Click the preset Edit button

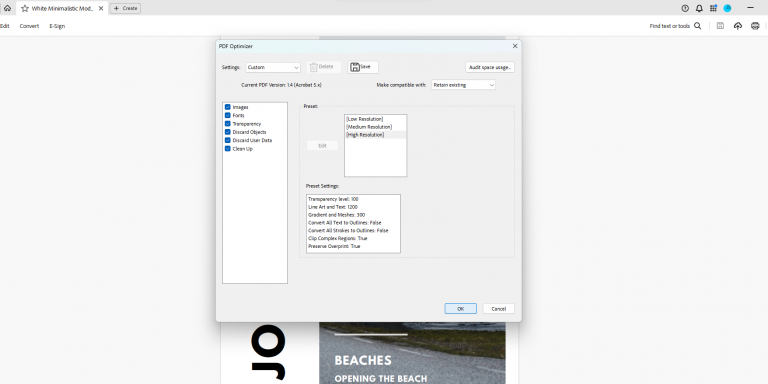tap(322, 145)
